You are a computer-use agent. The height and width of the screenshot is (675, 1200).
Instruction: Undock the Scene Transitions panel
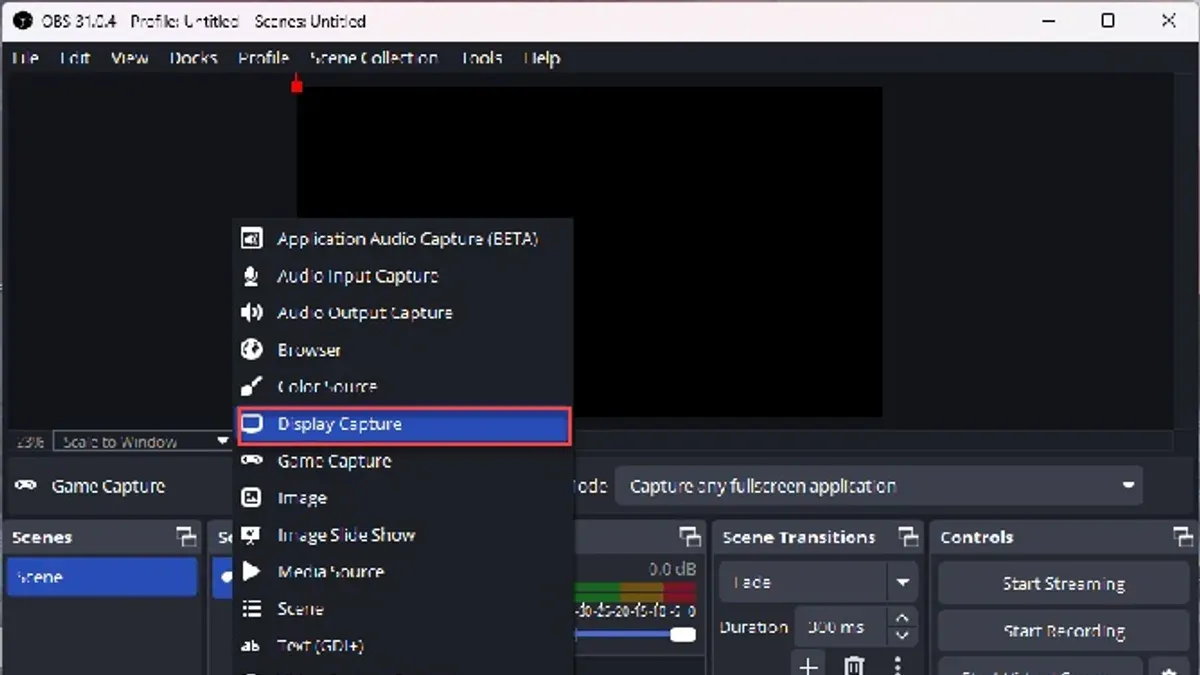click(907, 537)
